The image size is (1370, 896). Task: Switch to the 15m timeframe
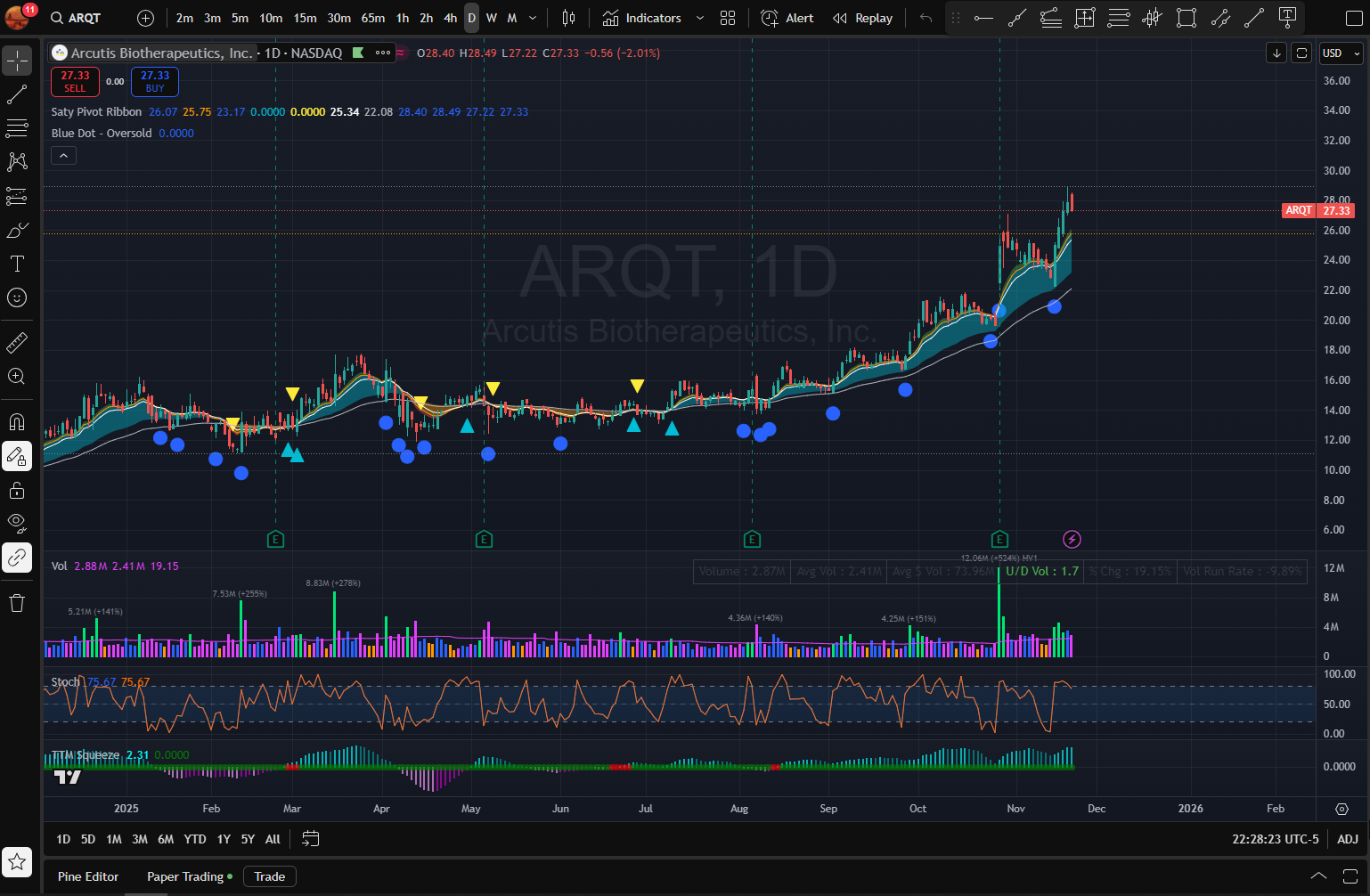coord(306,18)
